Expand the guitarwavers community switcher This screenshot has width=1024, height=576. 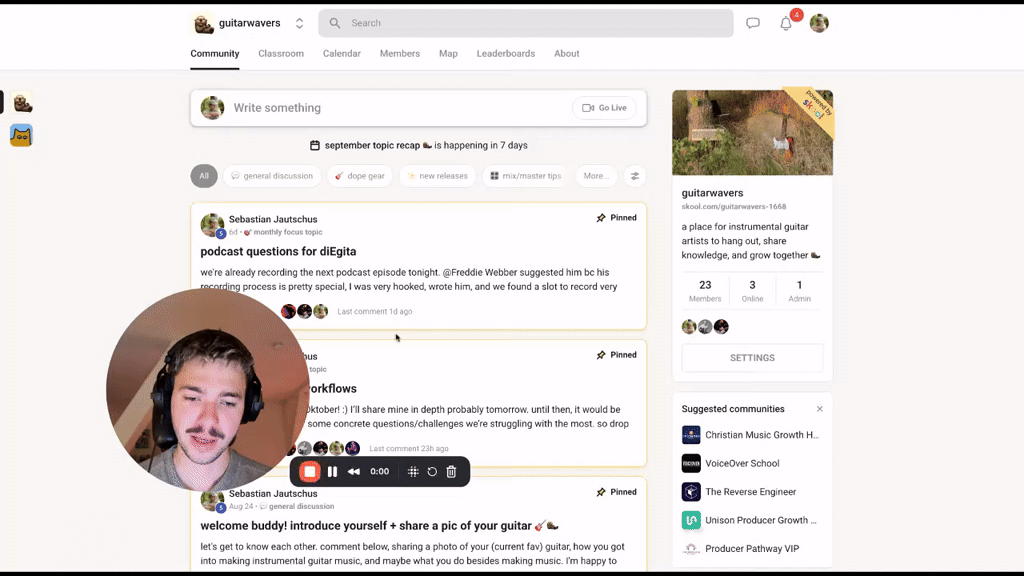[299, 23]
